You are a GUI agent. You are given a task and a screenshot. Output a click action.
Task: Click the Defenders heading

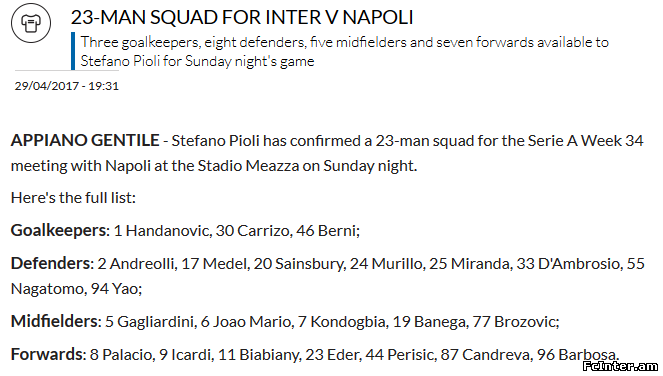click(52, 263)
